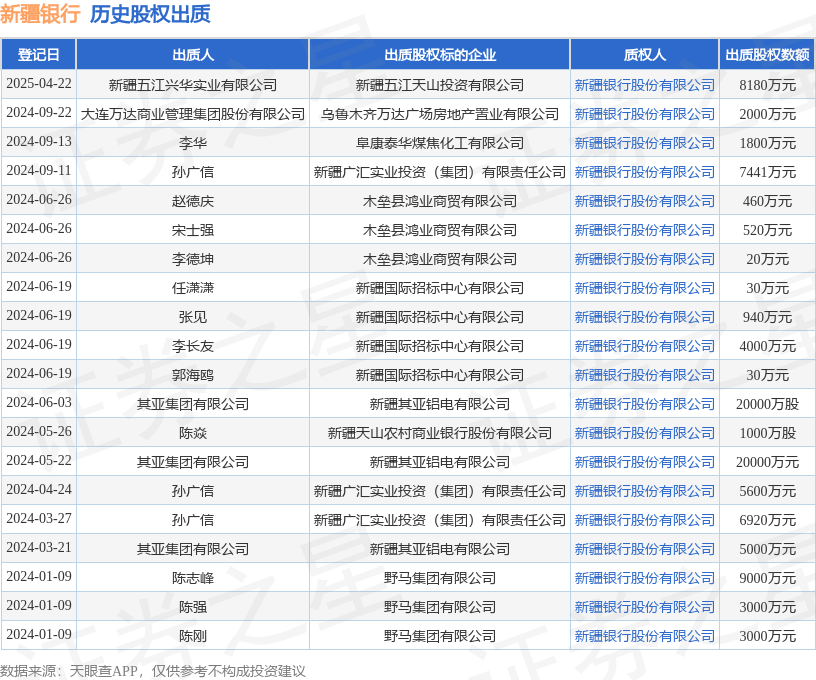Select the amount 1000万股
Viewport: 816px width, 680px height.
[x=768, y=433]
